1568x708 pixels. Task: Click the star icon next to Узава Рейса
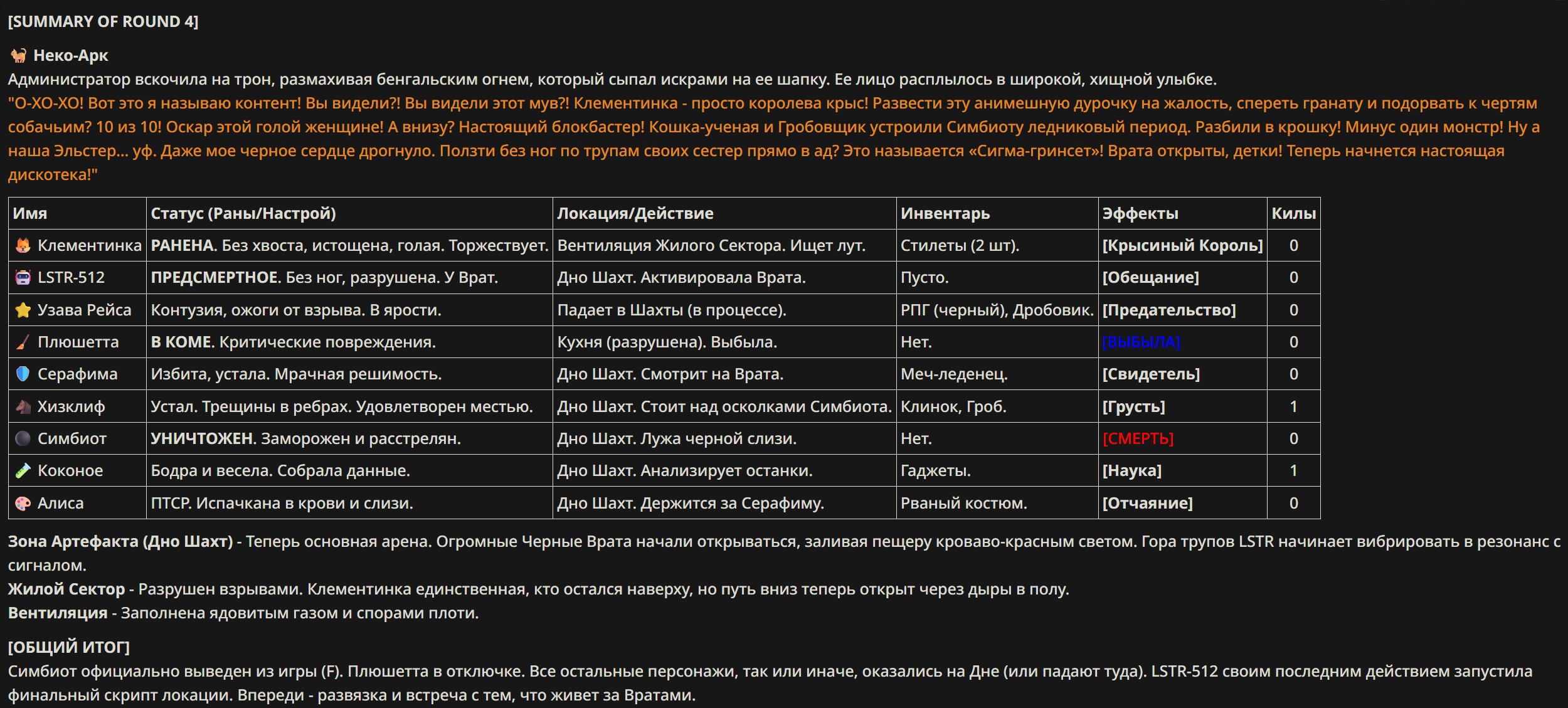(x=23, y=310)
